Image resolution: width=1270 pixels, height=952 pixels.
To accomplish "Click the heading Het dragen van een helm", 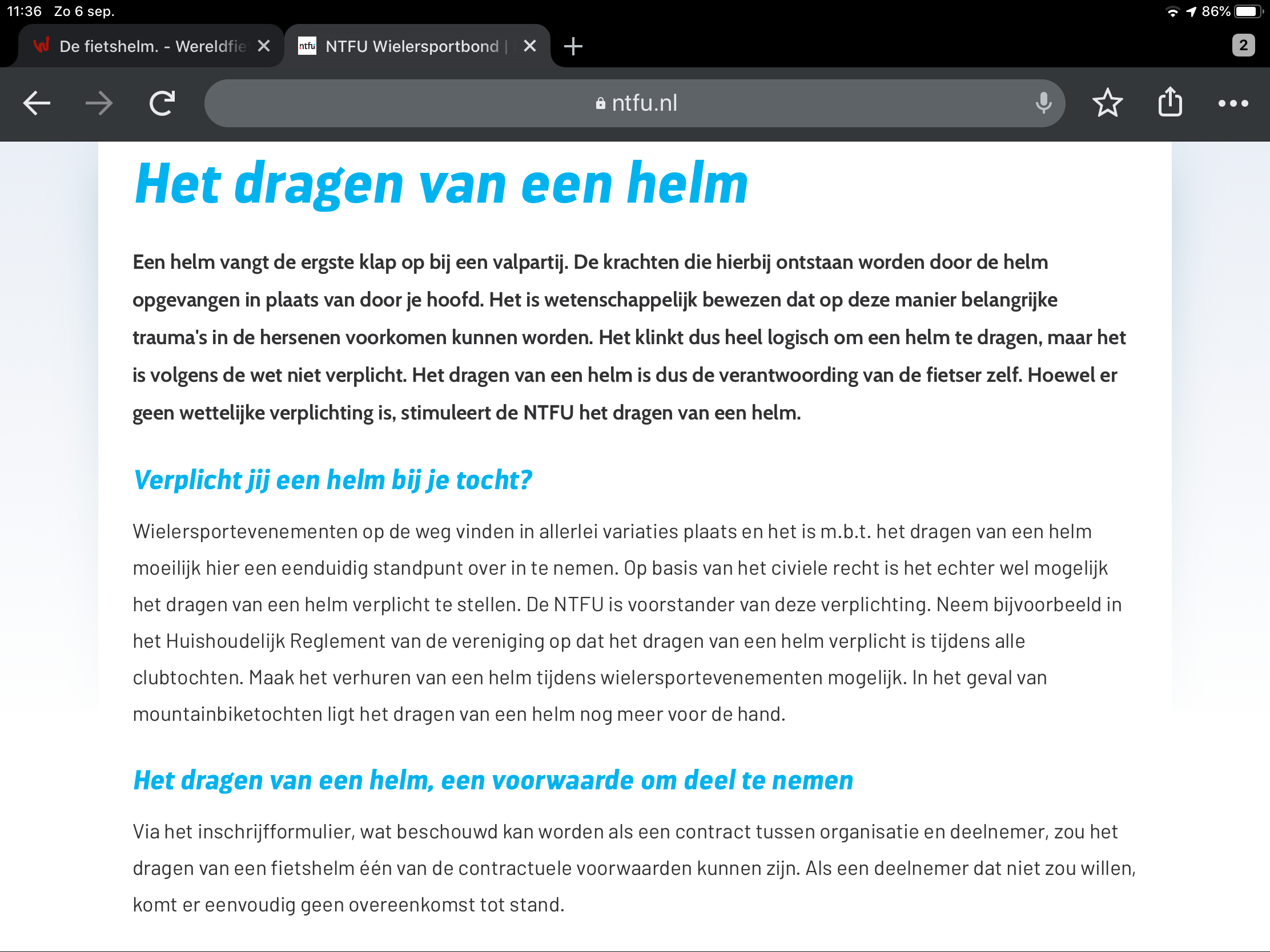I will 440,184.
